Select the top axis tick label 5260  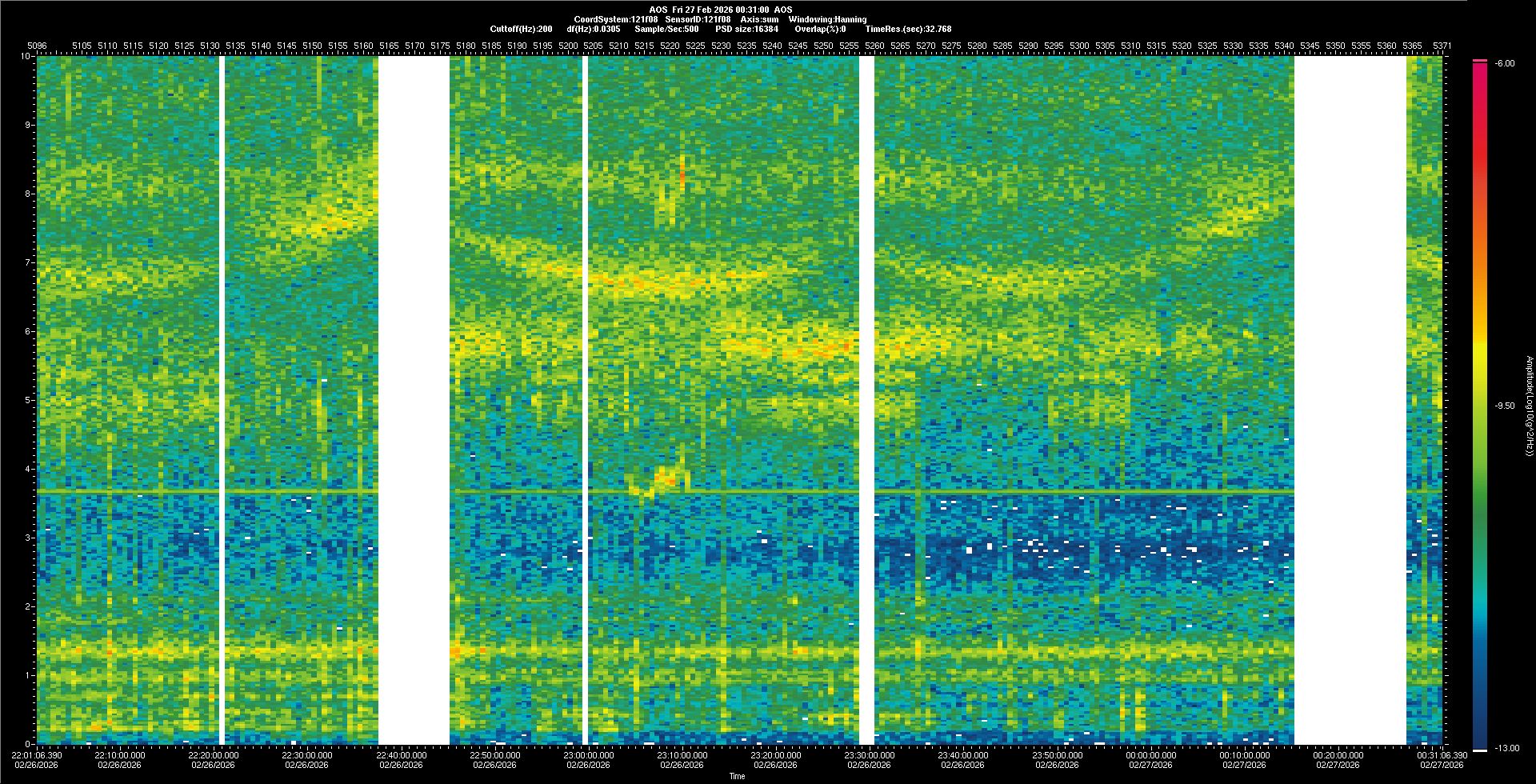pyautogui.click(x=875, y=46)
